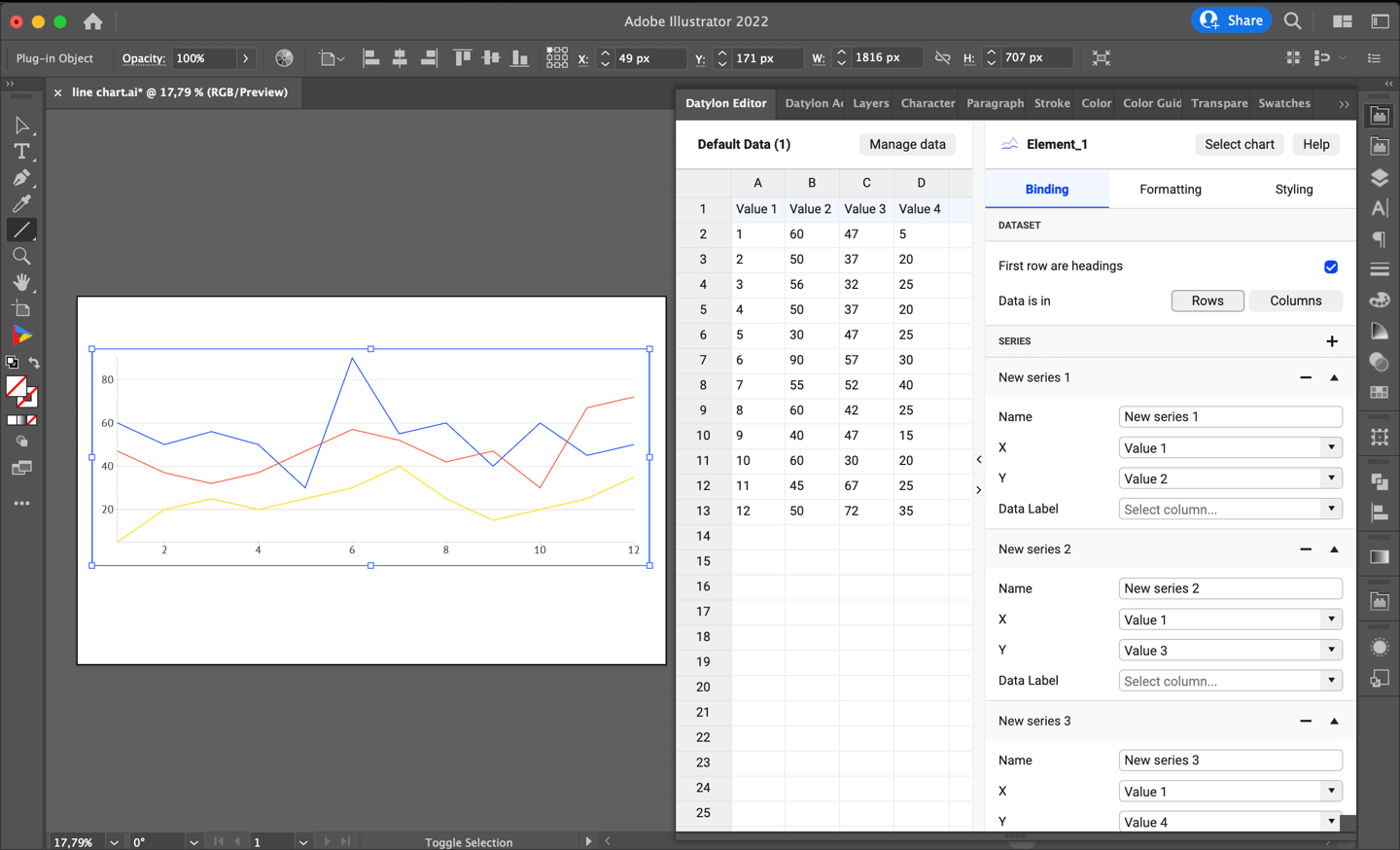1400x850 pixels.
Task: Switch to the Formatting tab
Action: [1171, 189]
